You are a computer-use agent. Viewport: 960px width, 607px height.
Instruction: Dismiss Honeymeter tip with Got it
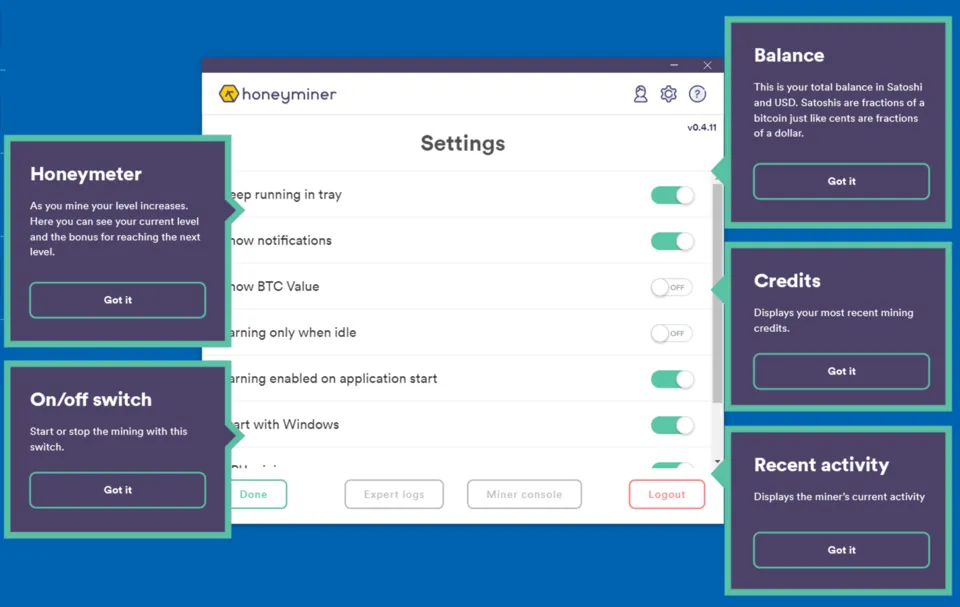pyautogui.click(x=118, y=300)
